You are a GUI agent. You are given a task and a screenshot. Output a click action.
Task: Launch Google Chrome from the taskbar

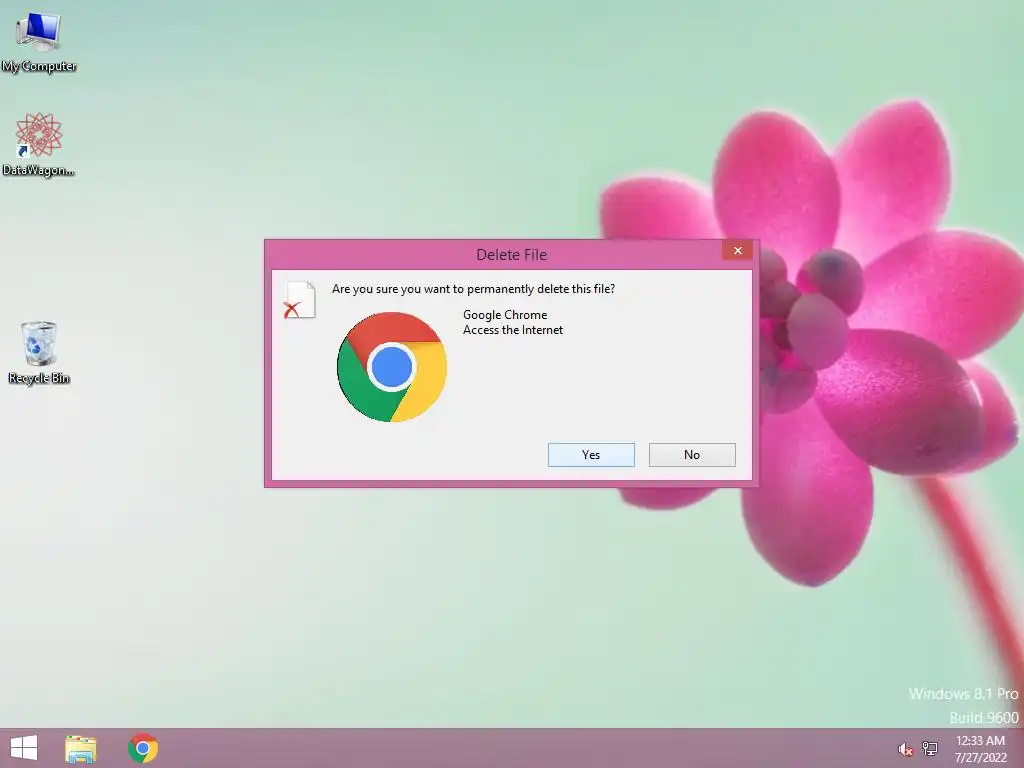[143, 748]
